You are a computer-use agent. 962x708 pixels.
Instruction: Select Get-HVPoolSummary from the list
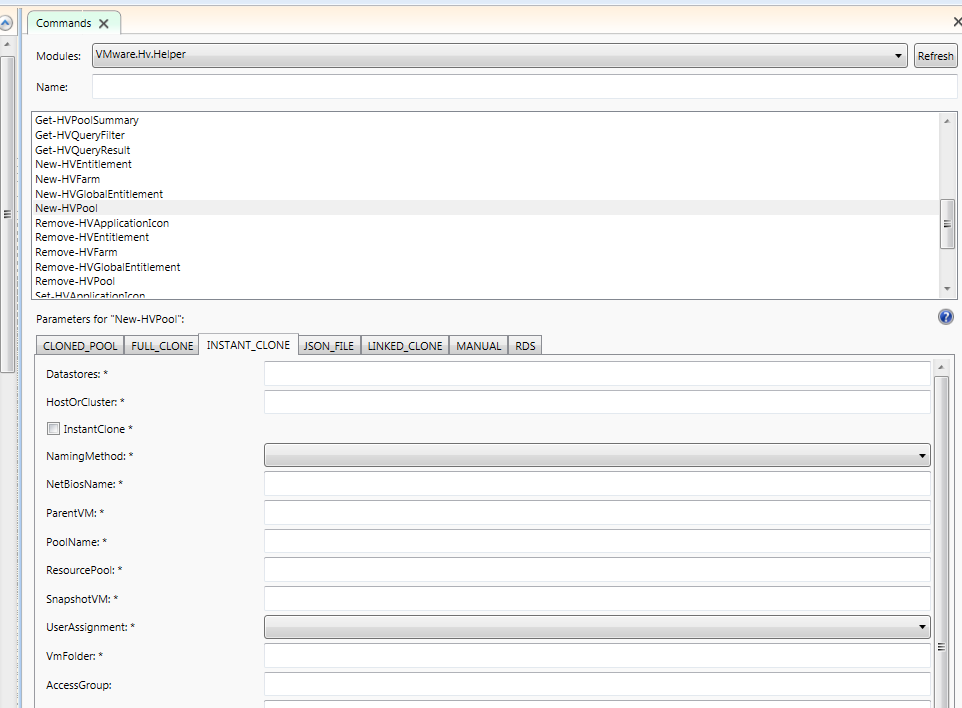click(84, 120)
